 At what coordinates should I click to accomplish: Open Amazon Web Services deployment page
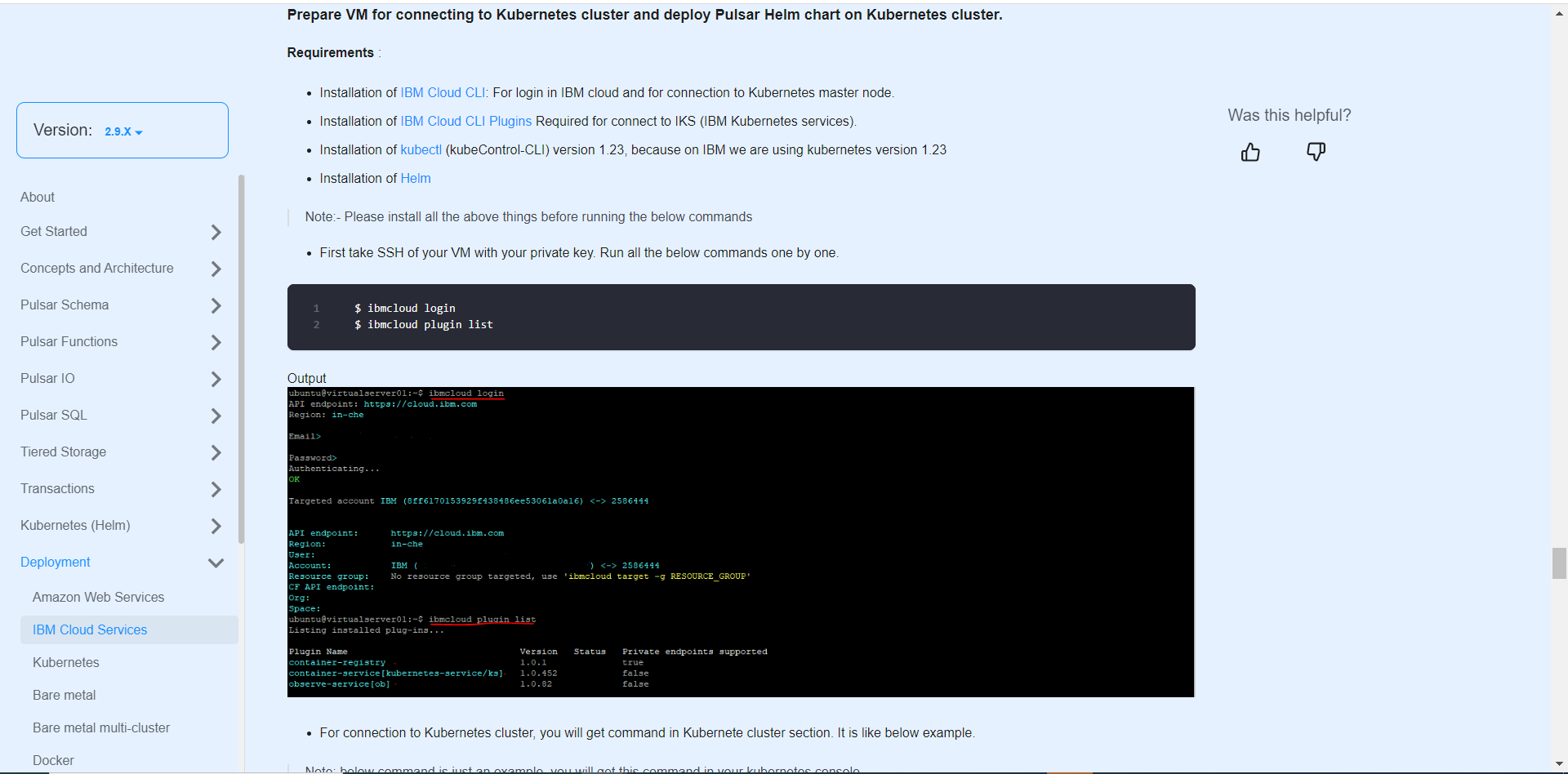[x=98, y=597]
